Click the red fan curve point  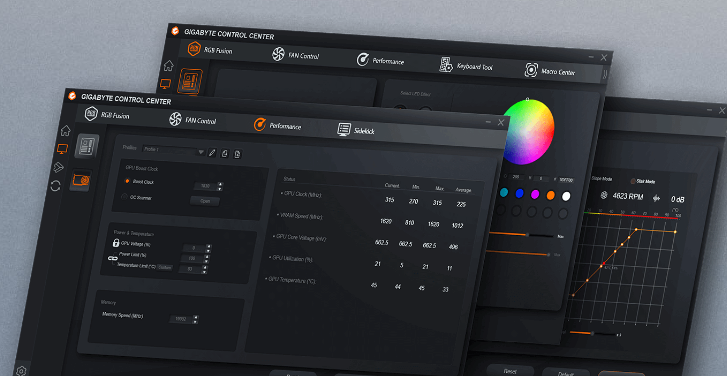click(603, 263)
